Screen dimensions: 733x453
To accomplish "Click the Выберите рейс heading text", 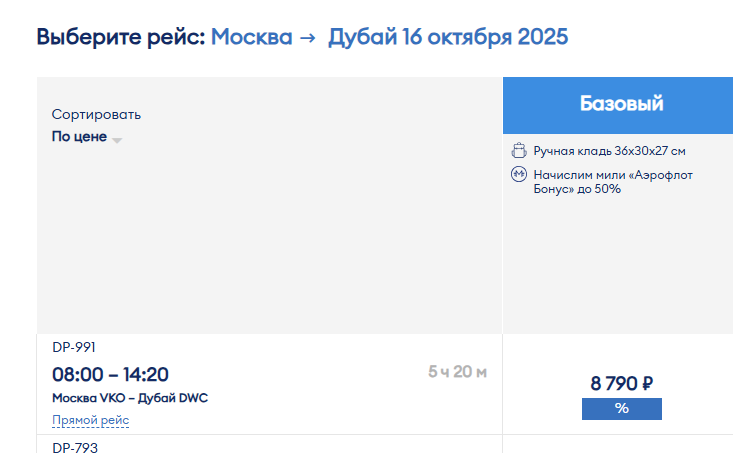I will [121, 37].
